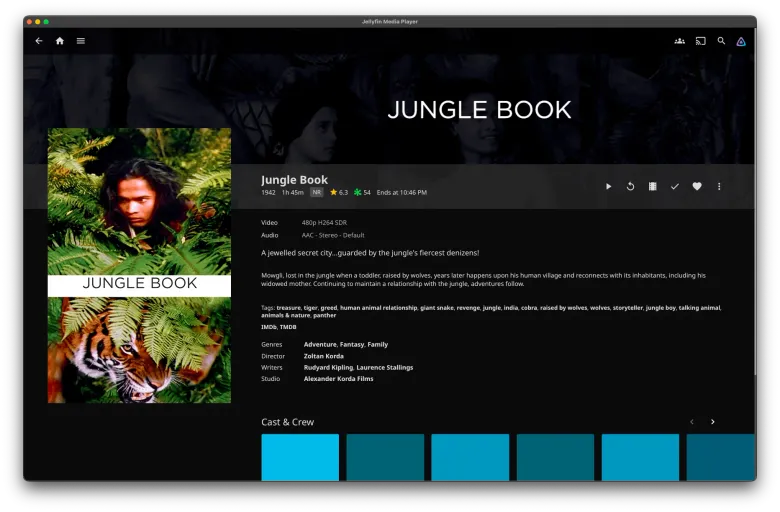
Task: Select the panther tag
Action: tap(324, 315)
